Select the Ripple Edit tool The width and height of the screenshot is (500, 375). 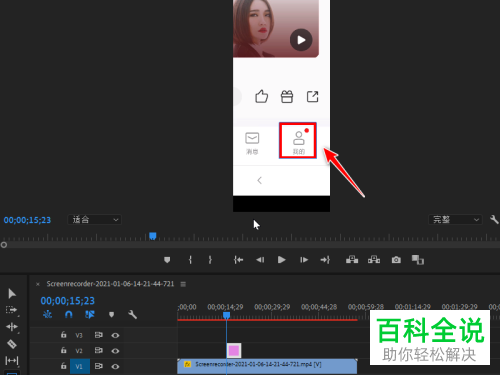[12, 327]
